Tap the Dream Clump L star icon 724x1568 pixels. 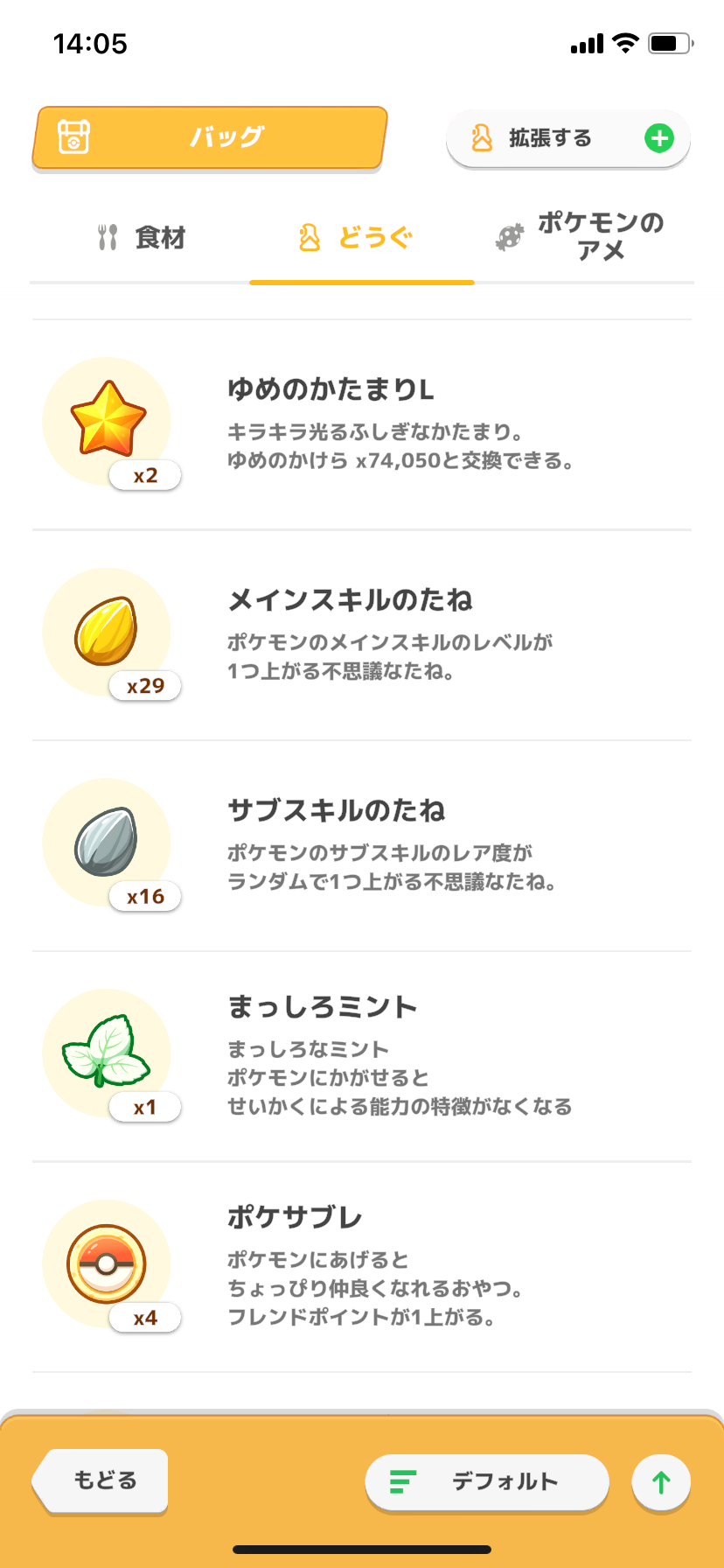107,418
